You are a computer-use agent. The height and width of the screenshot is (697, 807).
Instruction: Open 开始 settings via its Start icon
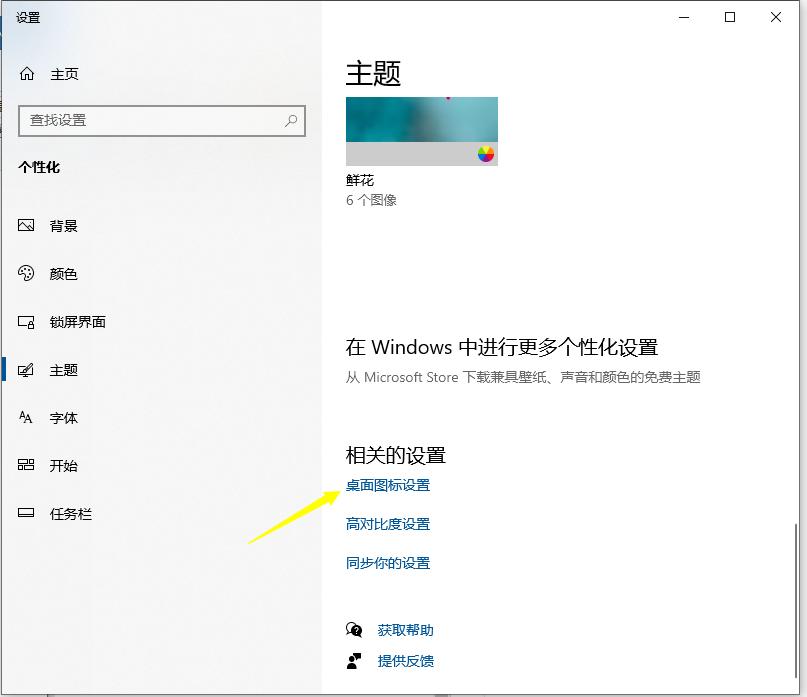pyautogui.click(x=25, y=466)
